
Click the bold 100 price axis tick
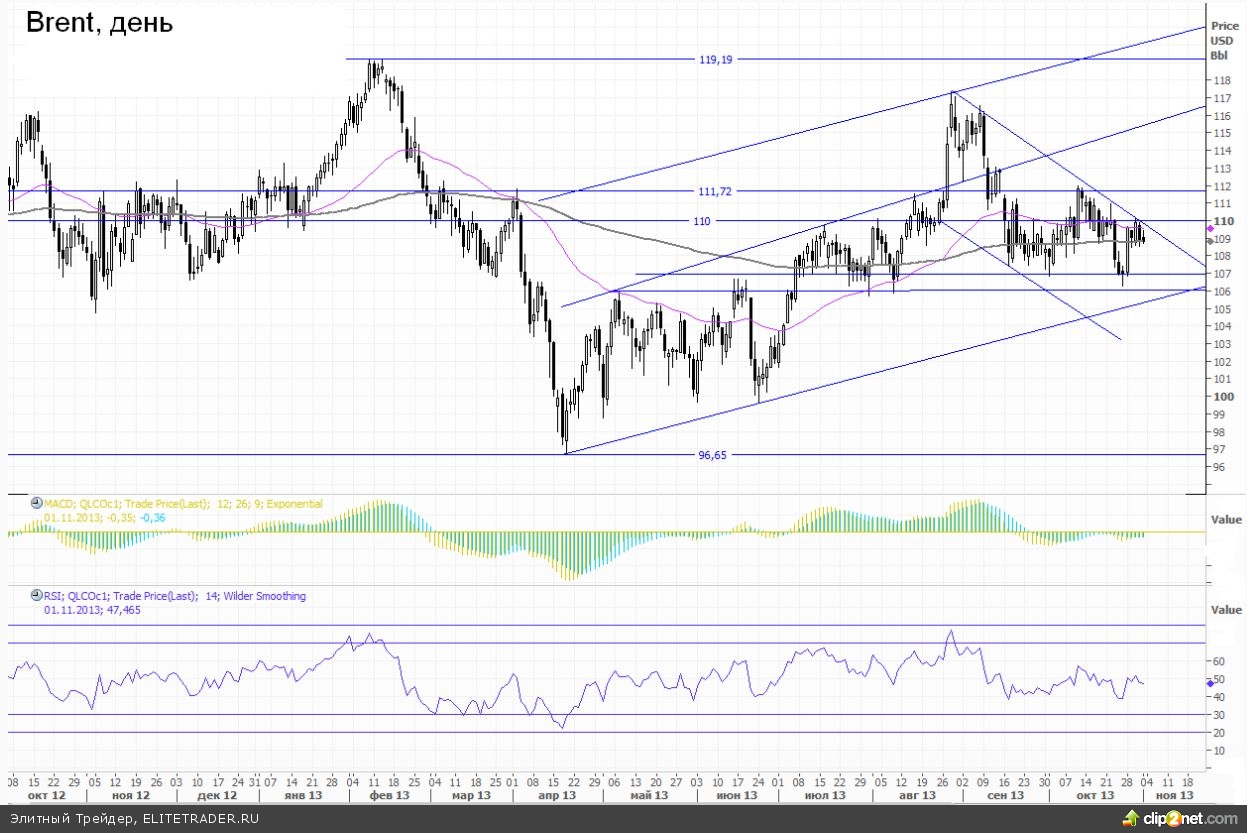pos(1219,396)
